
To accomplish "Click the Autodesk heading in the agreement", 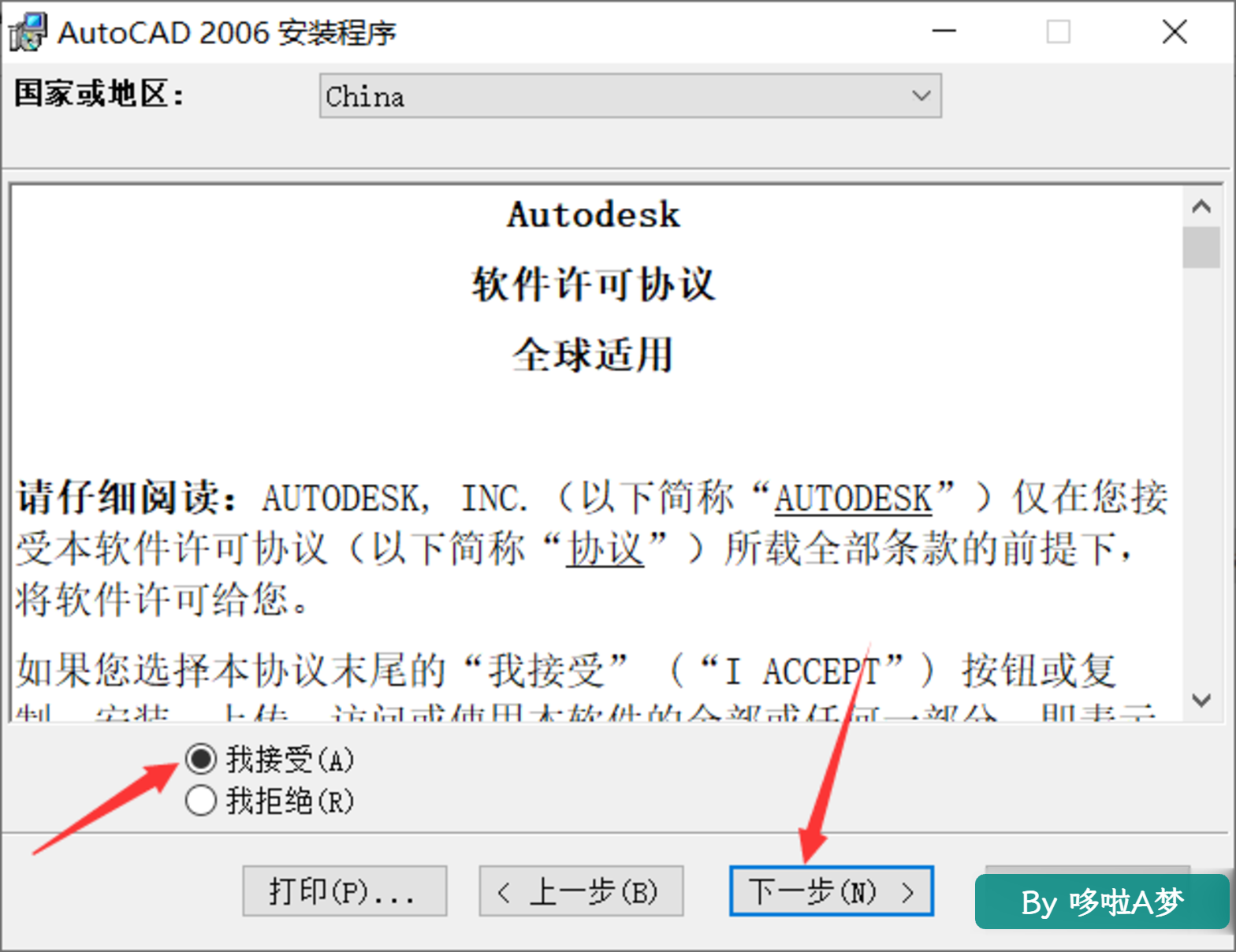I will [594, 214].
